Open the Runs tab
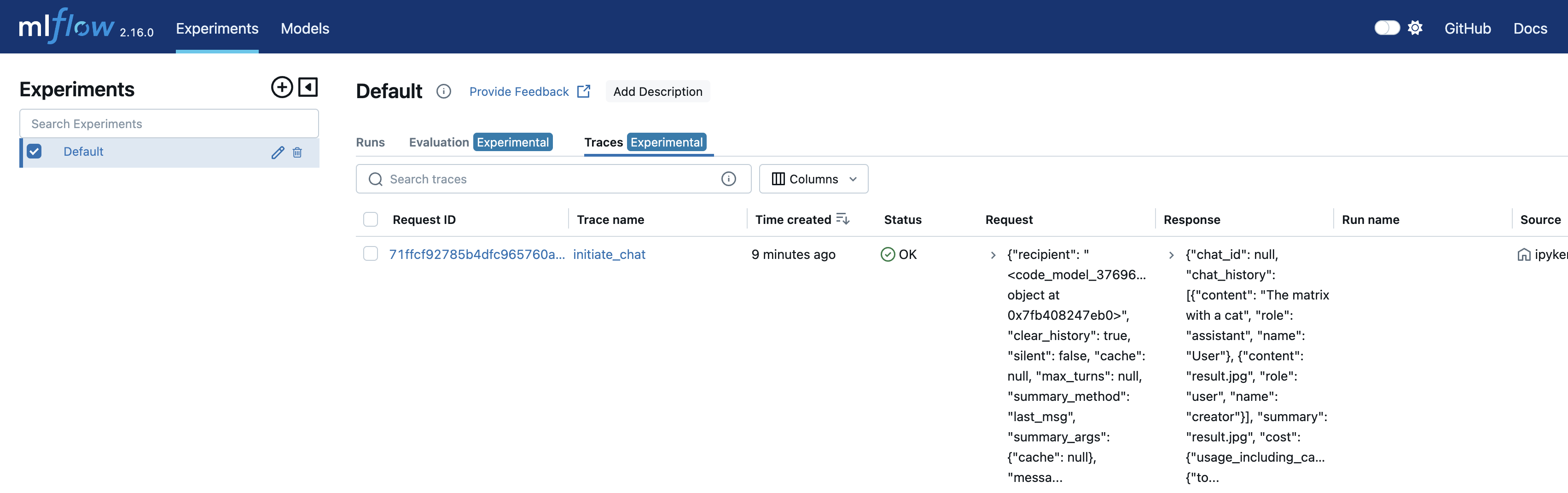The image size is (1568, 493). coord(370,142)
